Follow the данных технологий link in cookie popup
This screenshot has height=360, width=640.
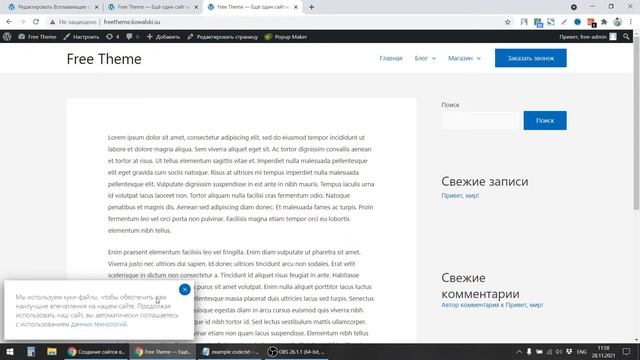99,324
